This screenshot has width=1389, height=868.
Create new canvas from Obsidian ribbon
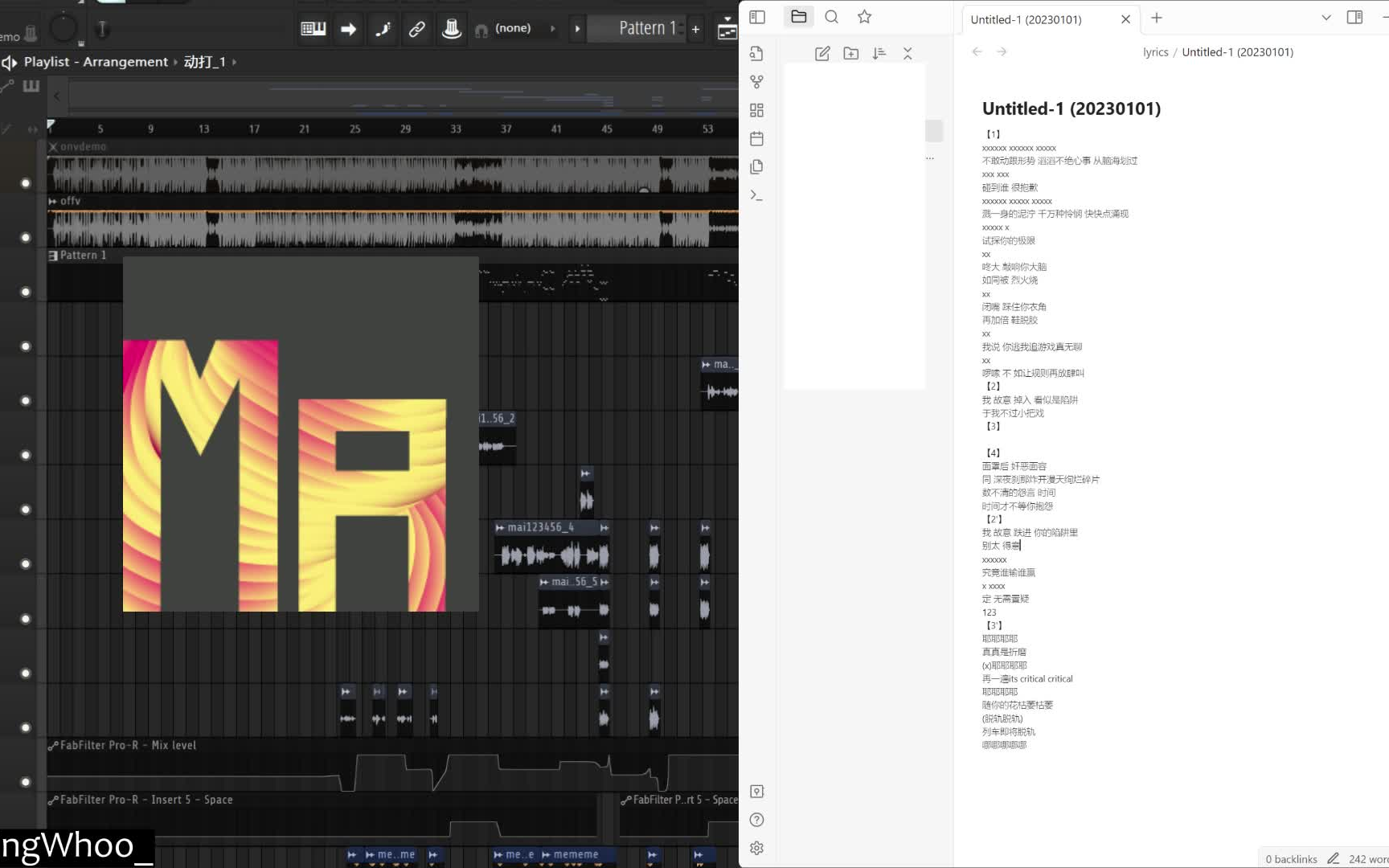pos(756,110)
